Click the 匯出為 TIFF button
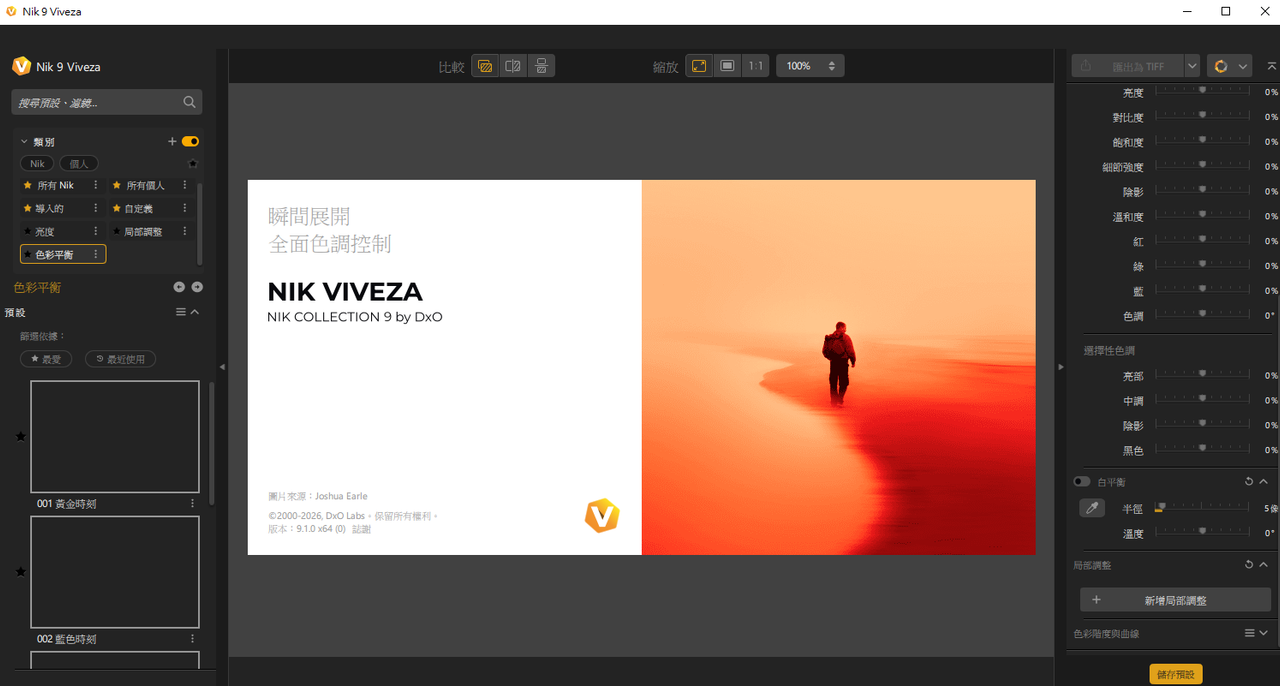This screenshot has height=686, width=1280. tap(1128, 66)
